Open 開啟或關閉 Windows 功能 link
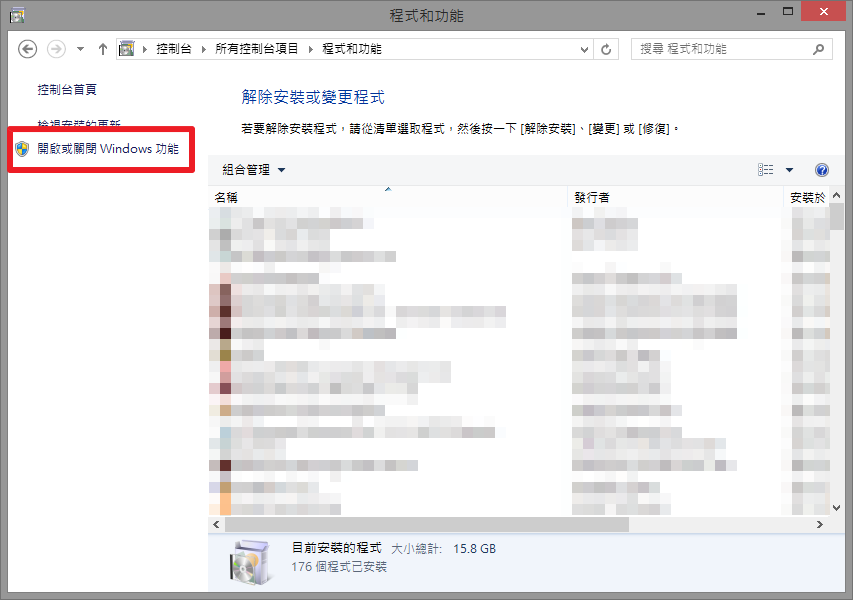 [108, 149]
